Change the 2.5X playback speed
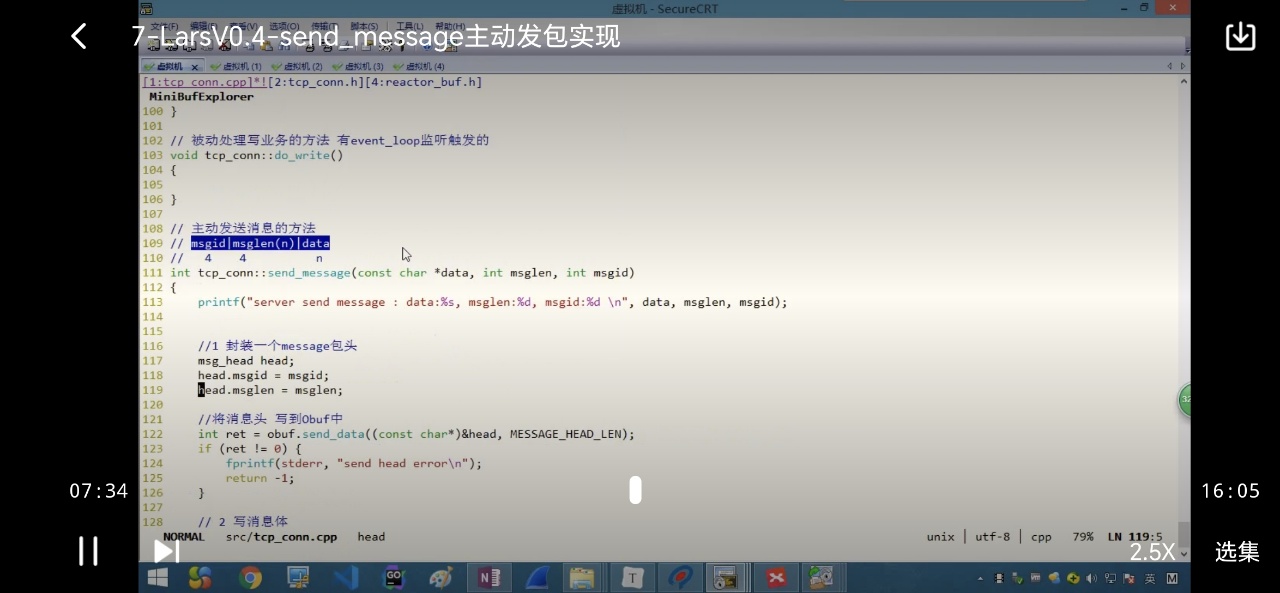1280x593 pixels. [x=1152, y=552]
